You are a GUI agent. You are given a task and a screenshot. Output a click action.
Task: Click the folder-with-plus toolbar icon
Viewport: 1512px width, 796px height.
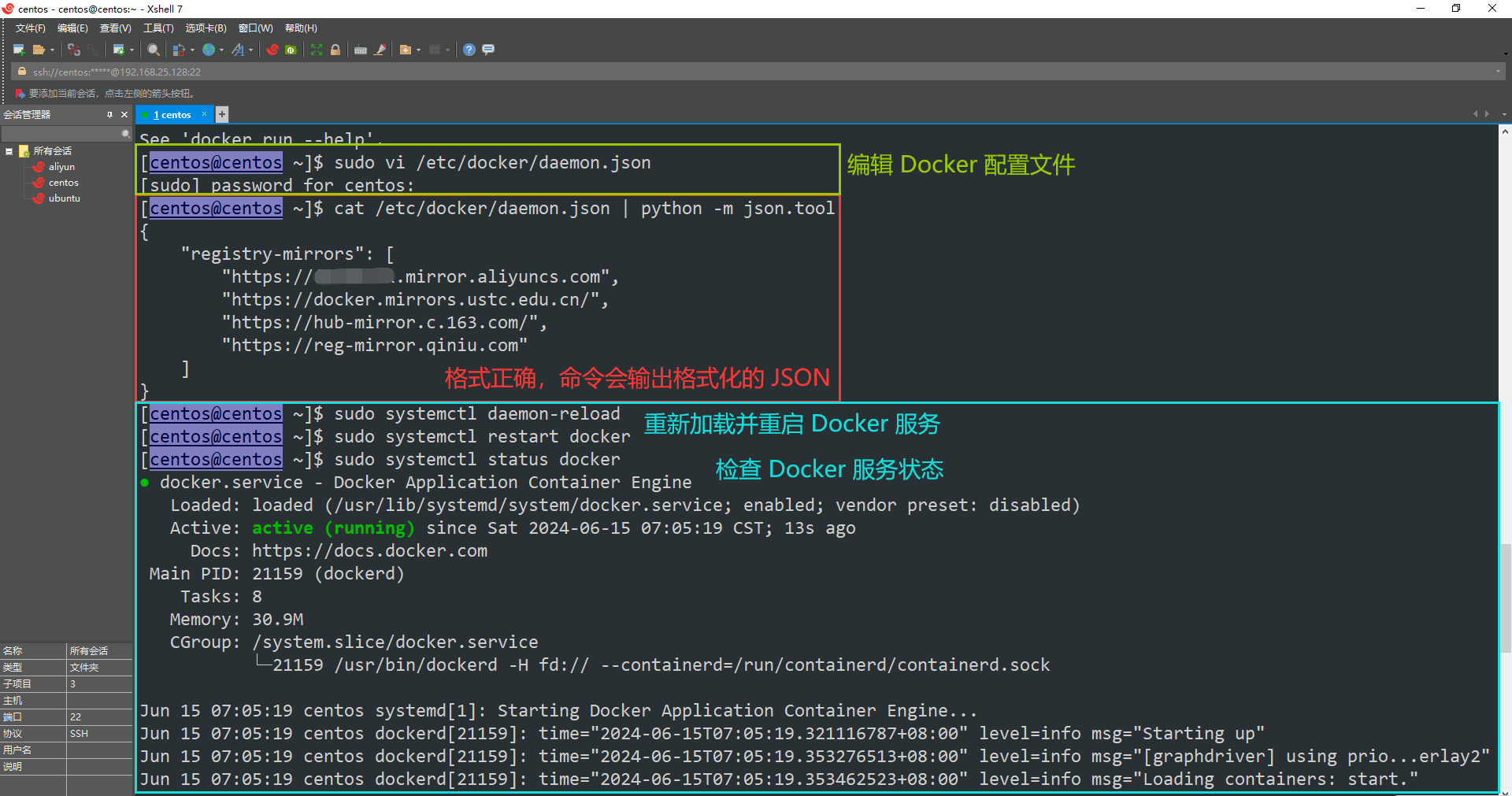406,50
